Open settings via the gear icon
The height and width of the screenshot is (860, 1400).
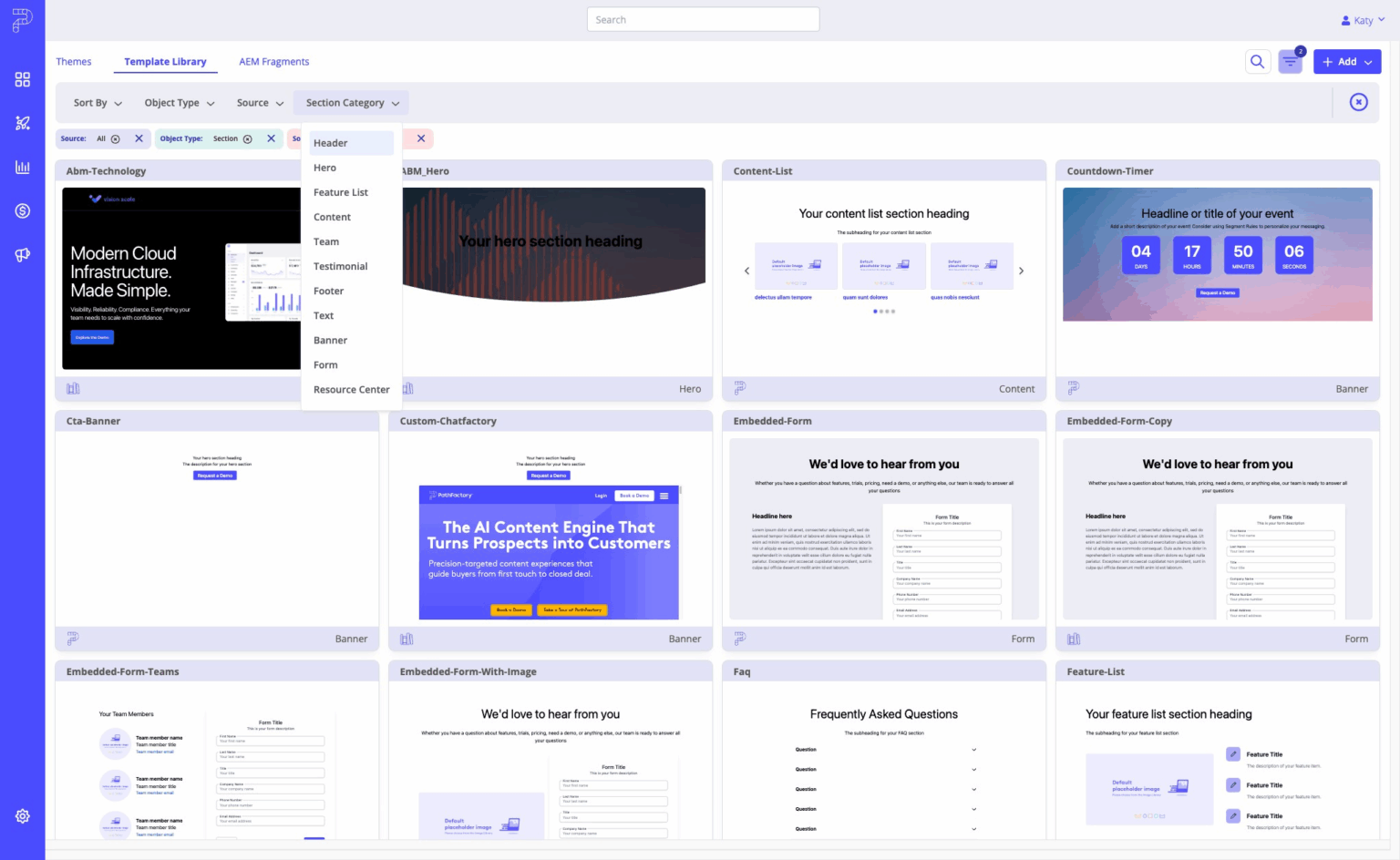[22, 815]
